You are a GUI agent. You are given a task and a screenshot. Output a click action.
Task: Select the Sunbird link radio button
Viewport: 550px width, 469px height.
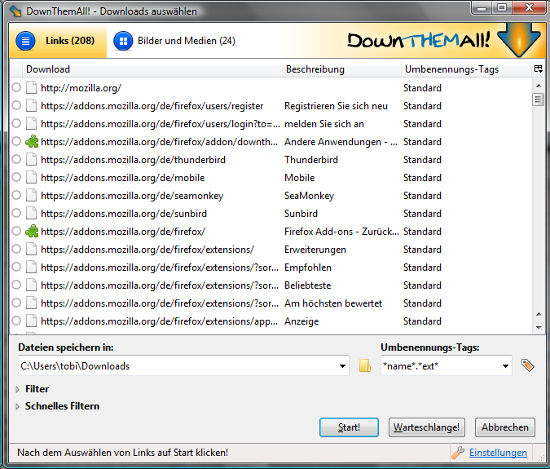[16, 213]
